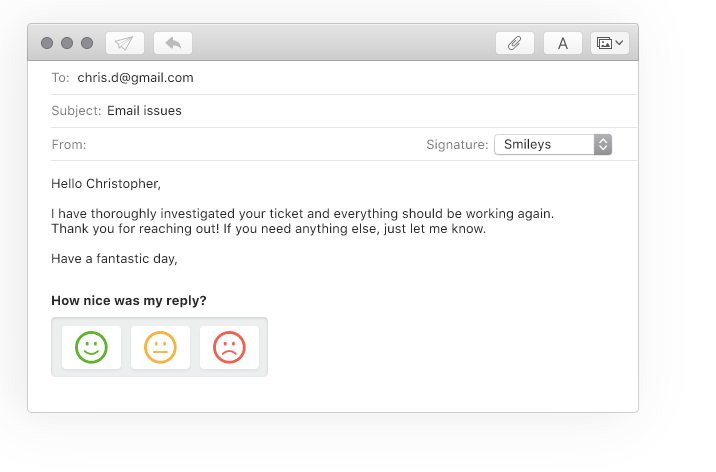Image resolution: width=716 pixels, height=472 pixels.
Task: Select the green happy smiley face
Action: [91, 347]
